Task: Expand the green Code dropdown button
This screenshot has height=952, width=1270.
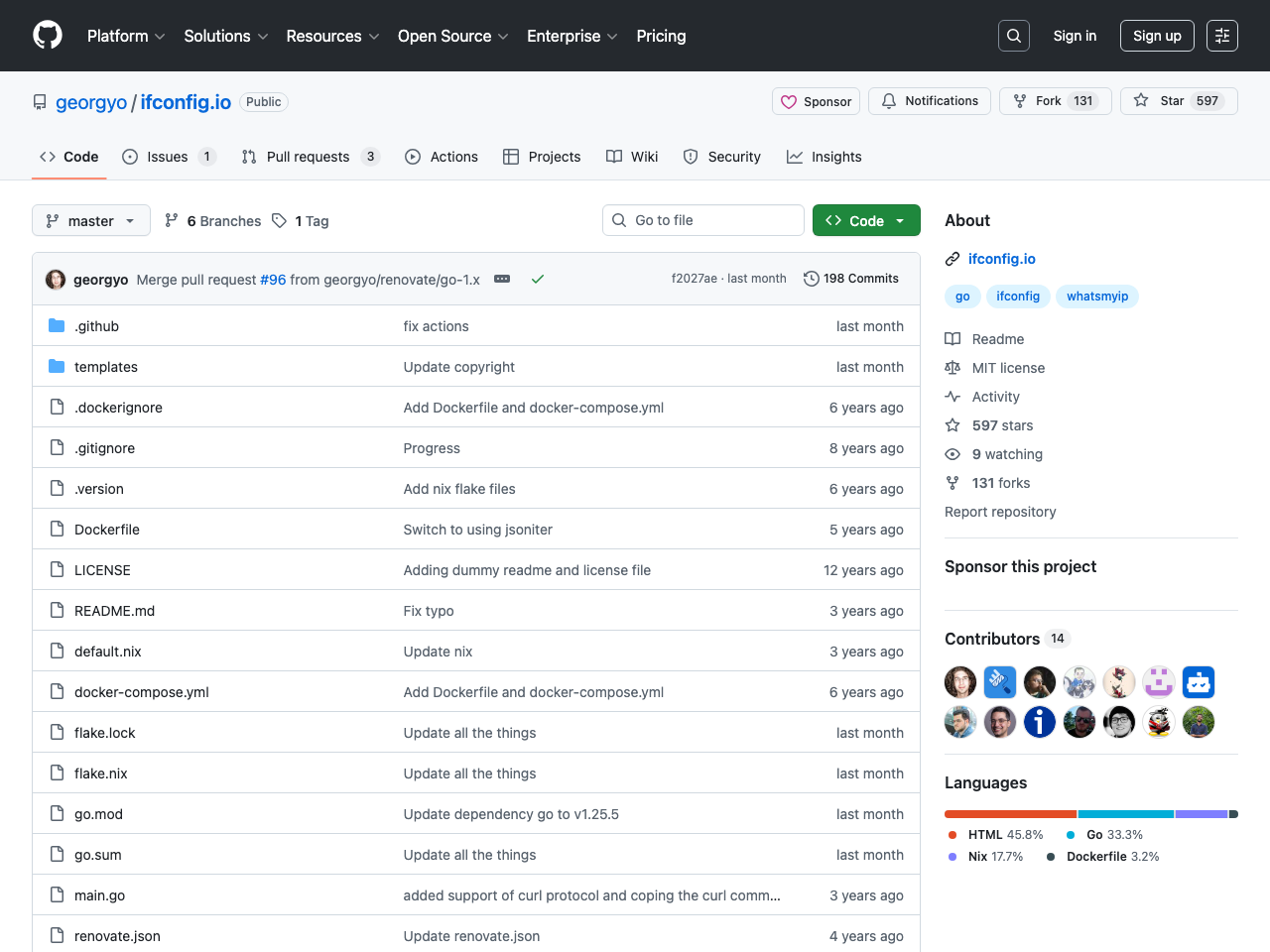Action: point(865,220)
